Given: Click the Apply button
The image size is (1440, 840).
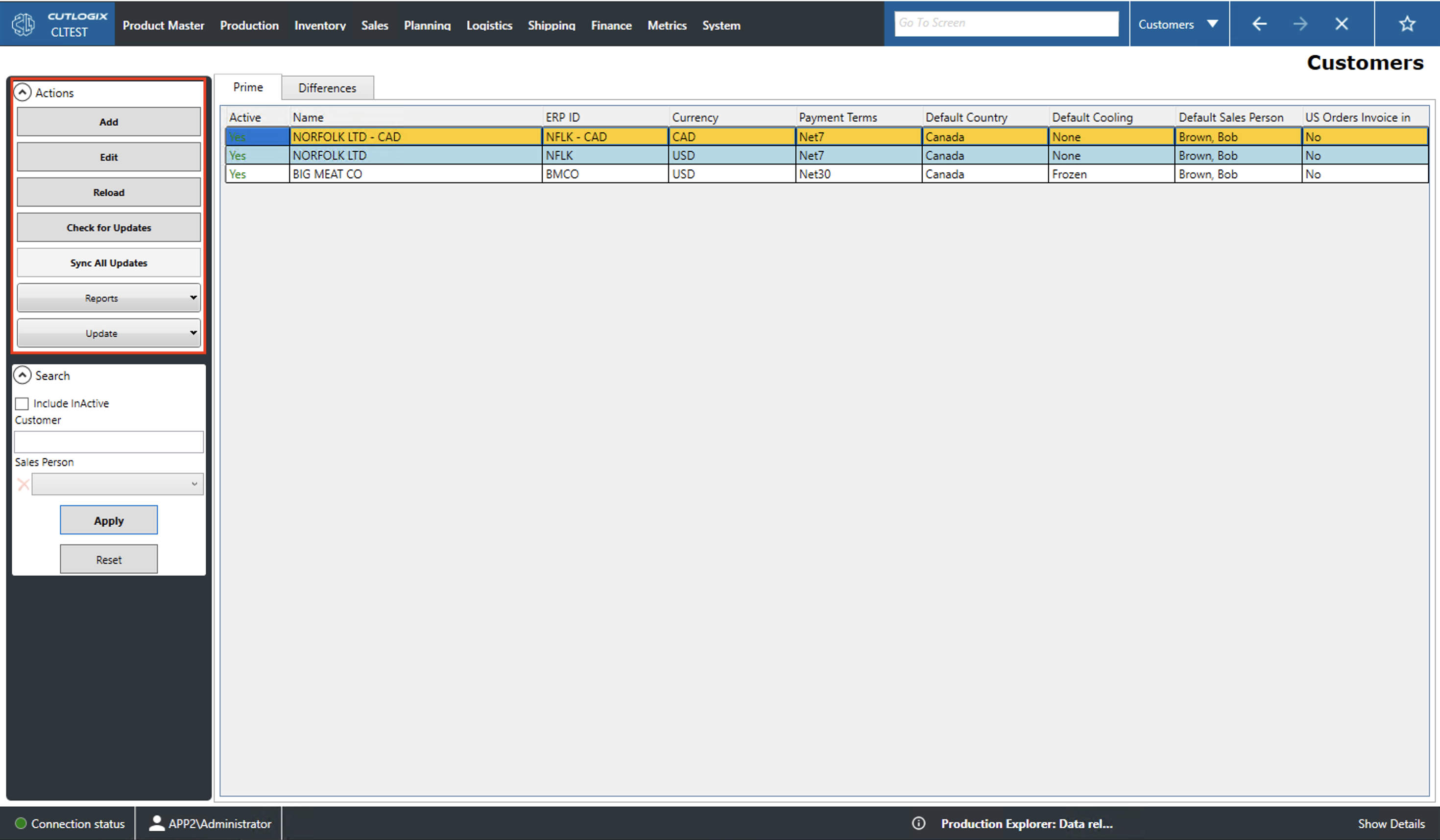Looking at the screenshot, I should pyautogui.click(x=109, y=520).
